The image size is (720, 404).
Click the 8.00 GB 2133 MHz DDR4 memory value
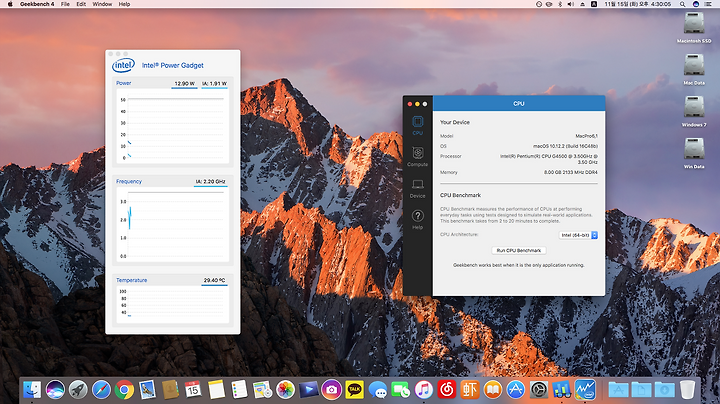point(571,172)
